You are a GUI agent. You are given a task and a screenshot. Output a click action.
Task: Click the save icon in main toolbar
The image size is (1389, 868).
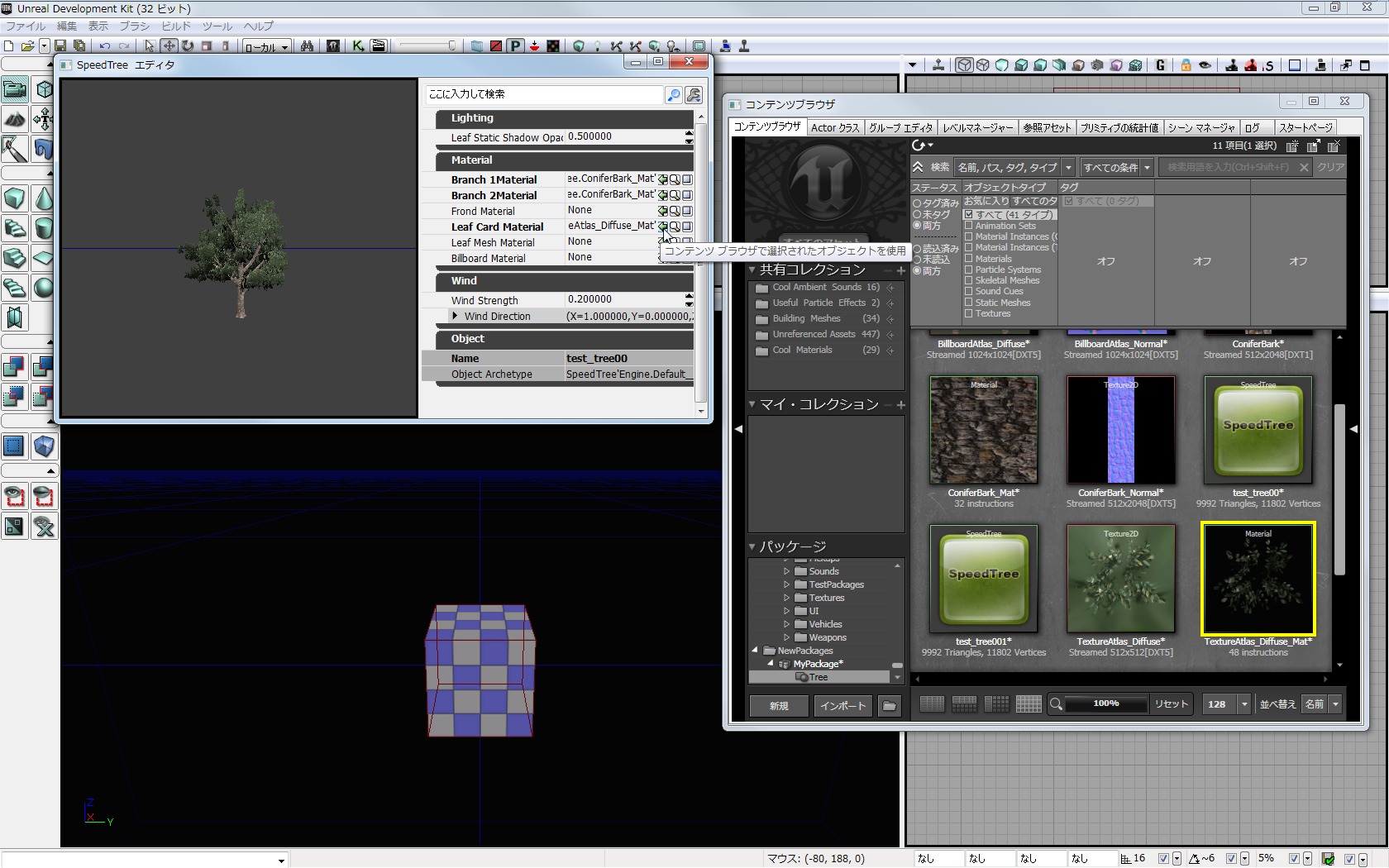point(60,46)
